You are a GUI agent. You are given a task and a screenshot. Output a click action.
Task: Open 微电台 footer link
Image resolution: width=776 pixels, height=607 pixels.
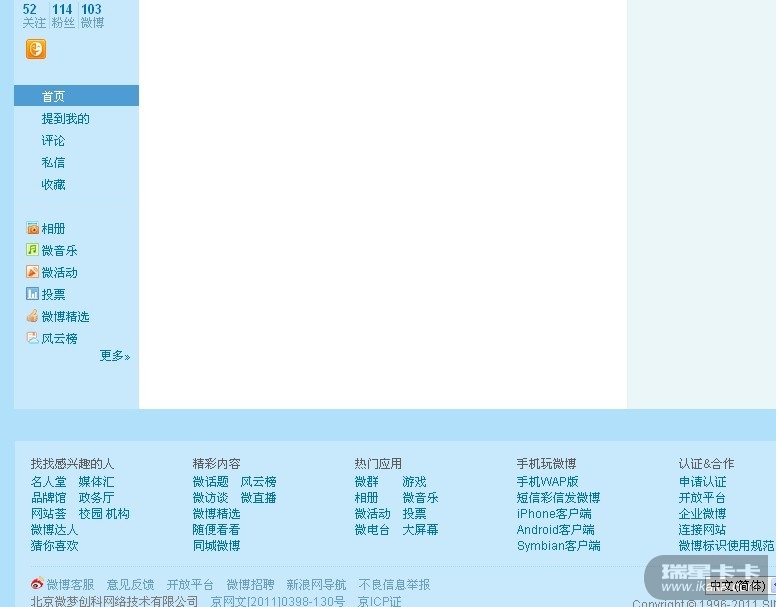tap(373, 529)
